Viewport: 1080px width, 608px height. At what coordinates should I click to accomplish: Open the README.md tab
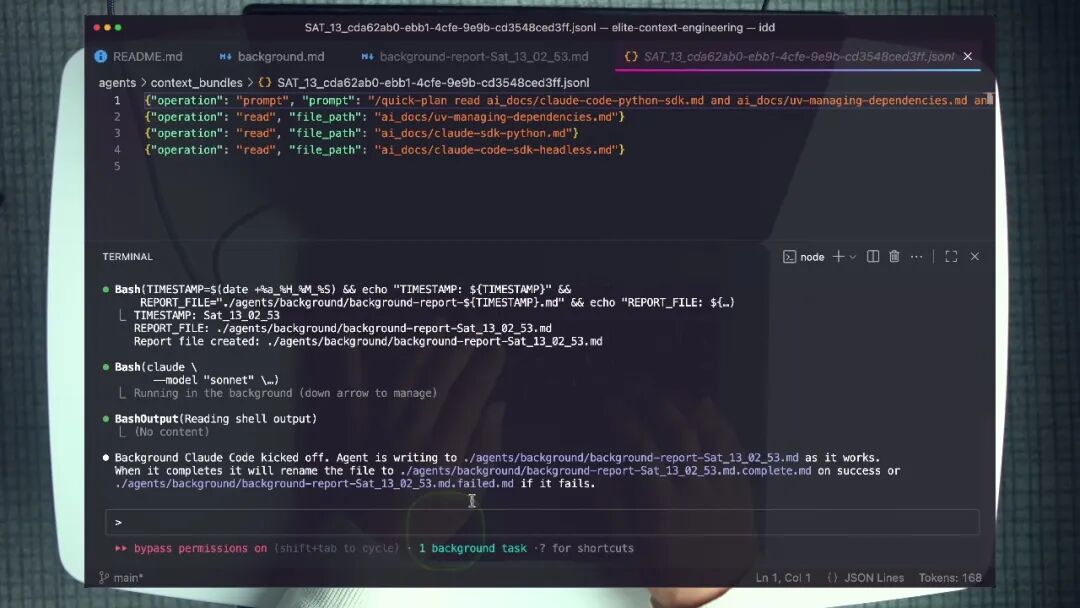[139, 56]
